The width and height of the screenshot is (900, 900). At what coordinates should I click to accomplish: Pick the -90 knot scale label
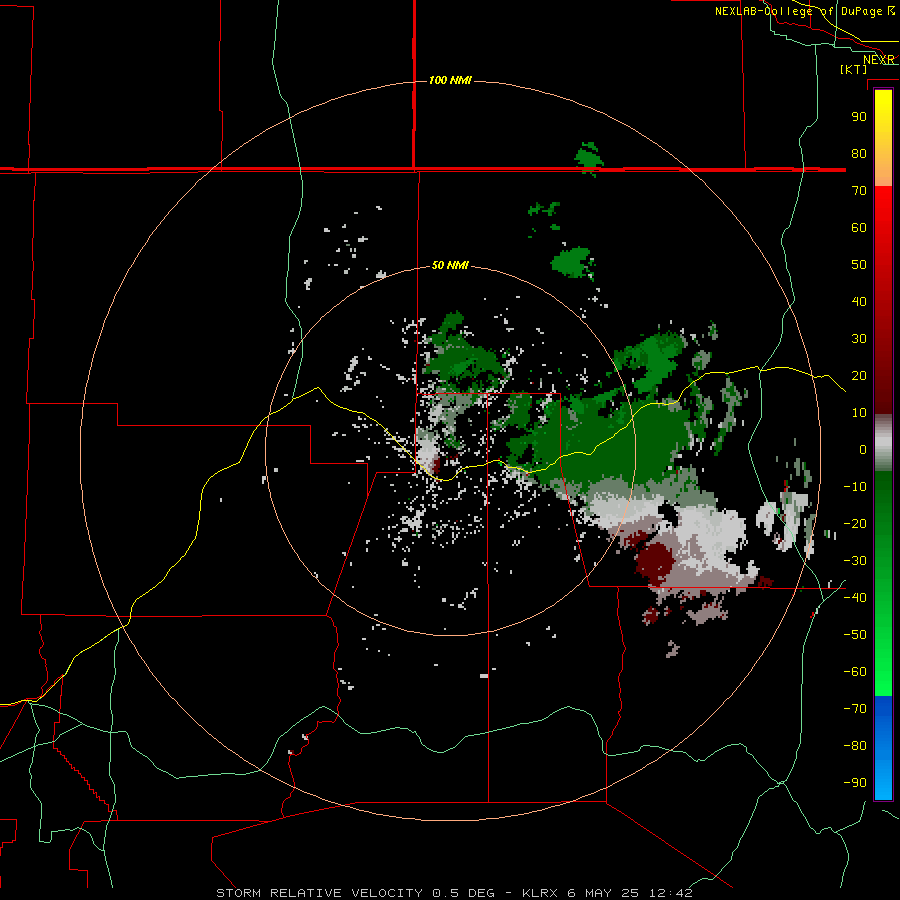(855, 783)
